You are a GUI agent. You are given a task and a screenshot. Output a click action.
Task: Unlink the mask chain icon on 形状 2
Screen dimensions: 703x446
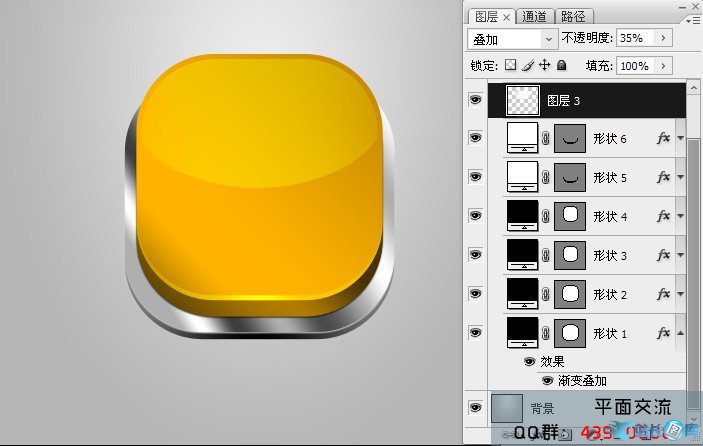[546, 294]
